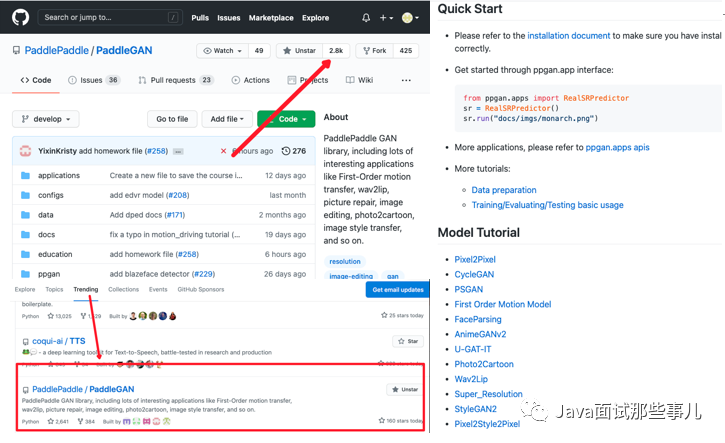Expand the develop branch dropdown

coord(46,119)
